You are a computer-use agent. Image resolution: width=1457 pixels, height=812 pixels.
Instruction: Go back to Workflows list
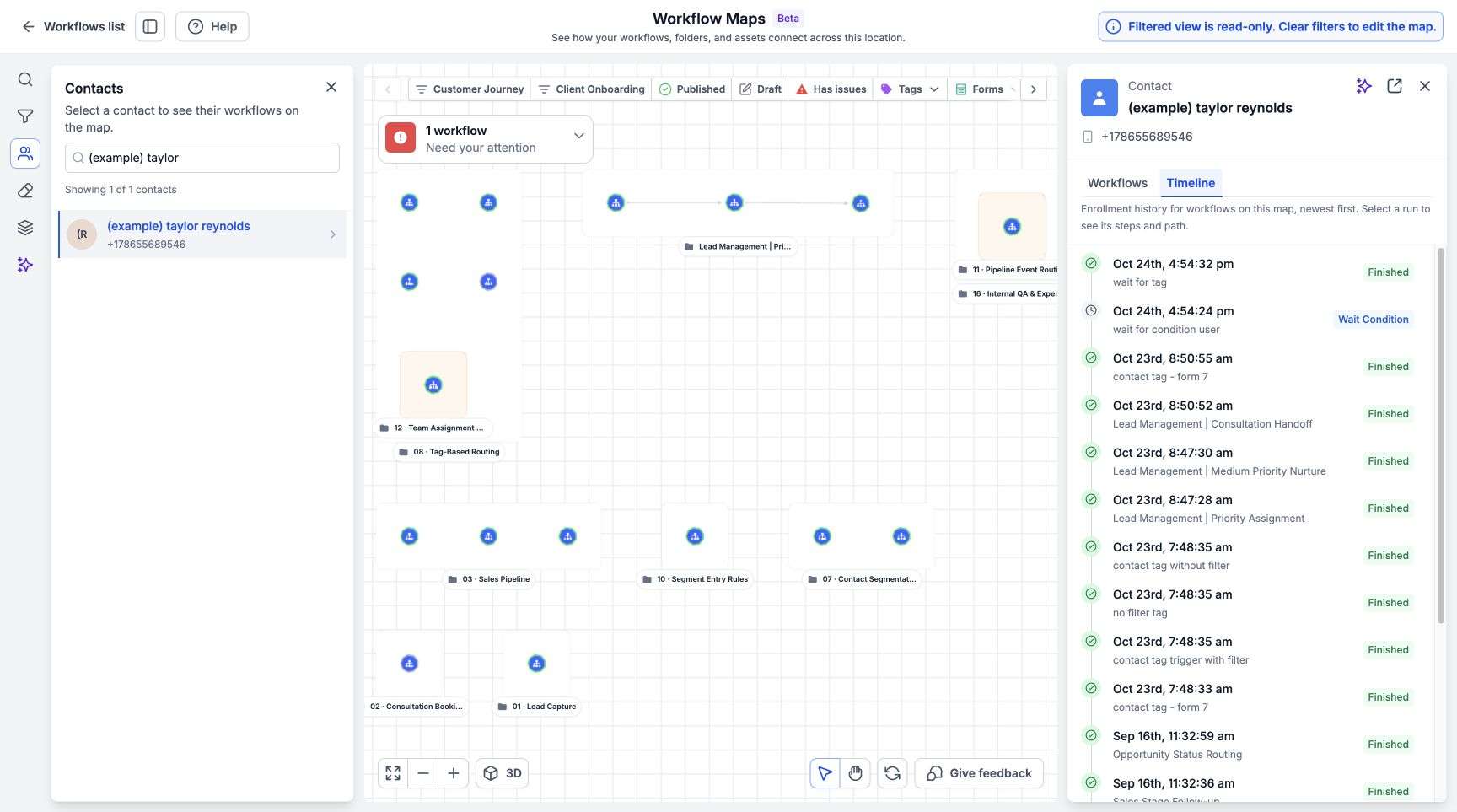pos(73,26)
